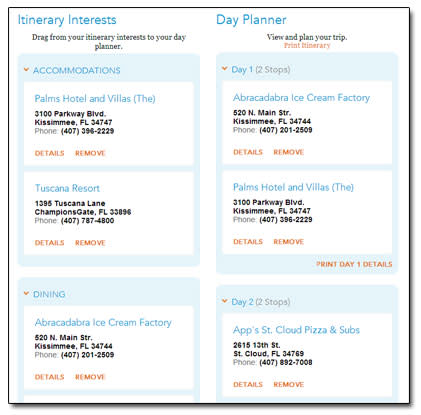Remove Abracadabra Ice Cream Factory from Day 1
The height and width of the screenshot is (415, 421).
(x=289, y=152)
